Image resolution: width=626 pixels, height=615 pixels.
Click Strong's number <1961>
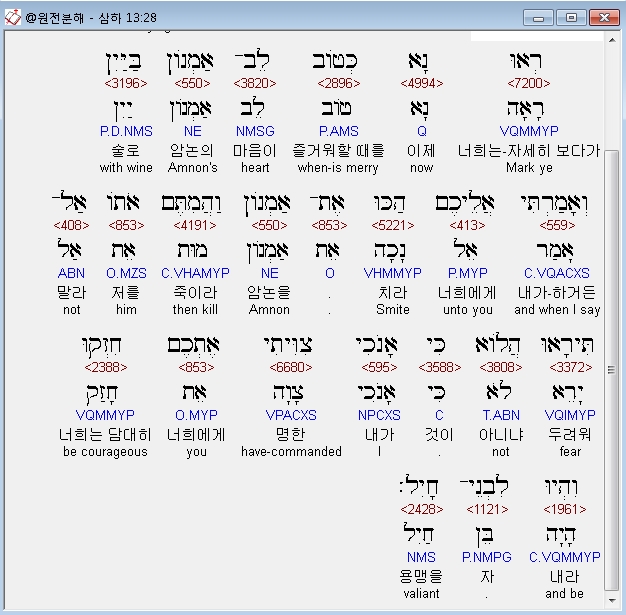pyautogui.click(x=565, y=509)
